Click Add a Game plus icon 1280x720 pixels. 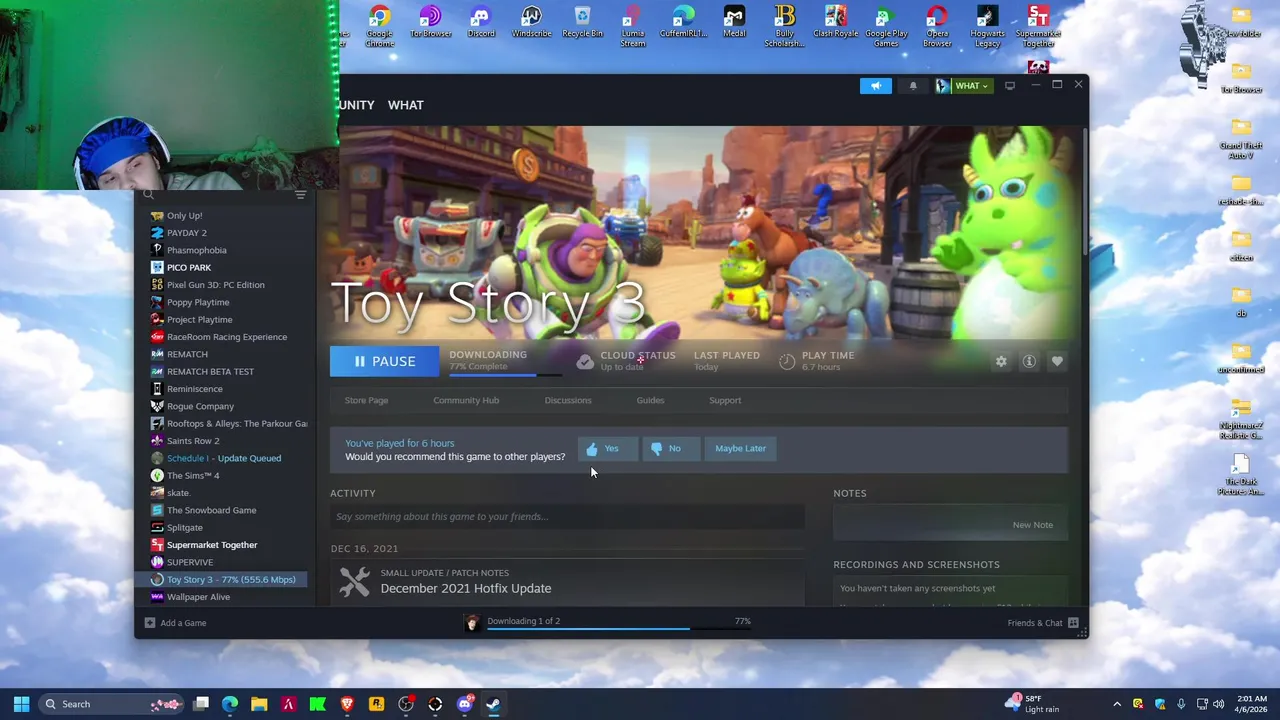150,623
